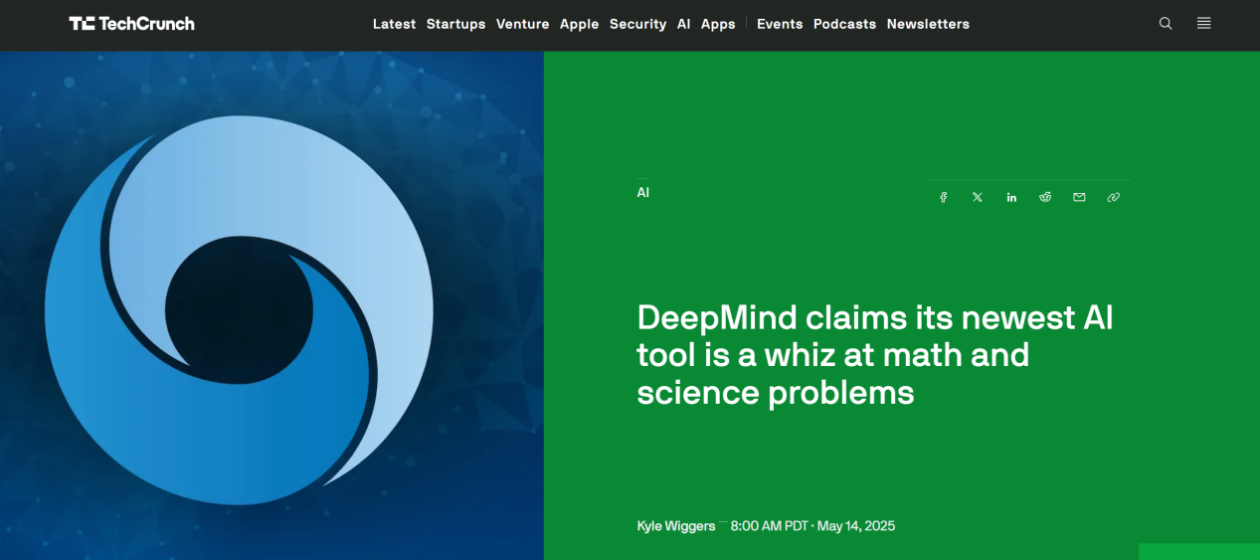Open the search icon in header
Viewport: 1260px width, 560px height.
tap(1165, 24)
